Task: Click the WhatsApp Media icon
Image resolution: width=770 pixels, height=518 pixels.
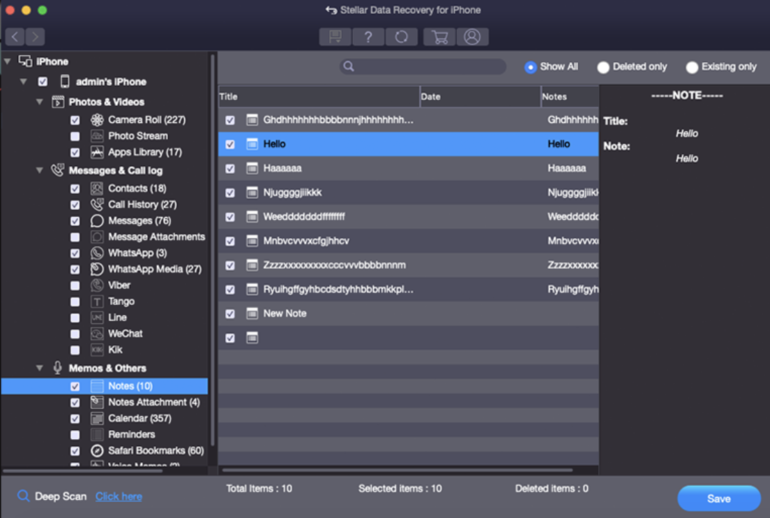Action: 97,269
